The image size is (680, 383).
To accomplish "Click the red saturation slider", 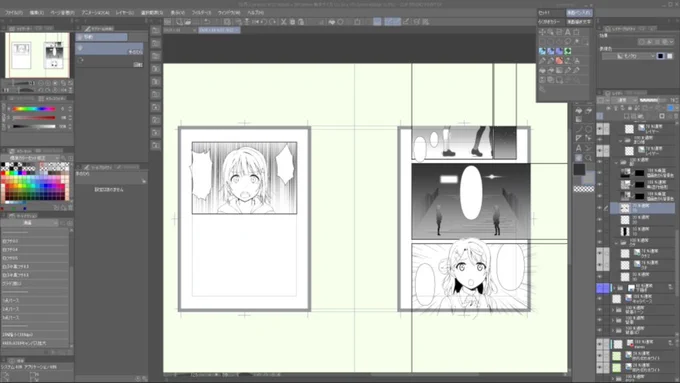I will coord(34,118).
